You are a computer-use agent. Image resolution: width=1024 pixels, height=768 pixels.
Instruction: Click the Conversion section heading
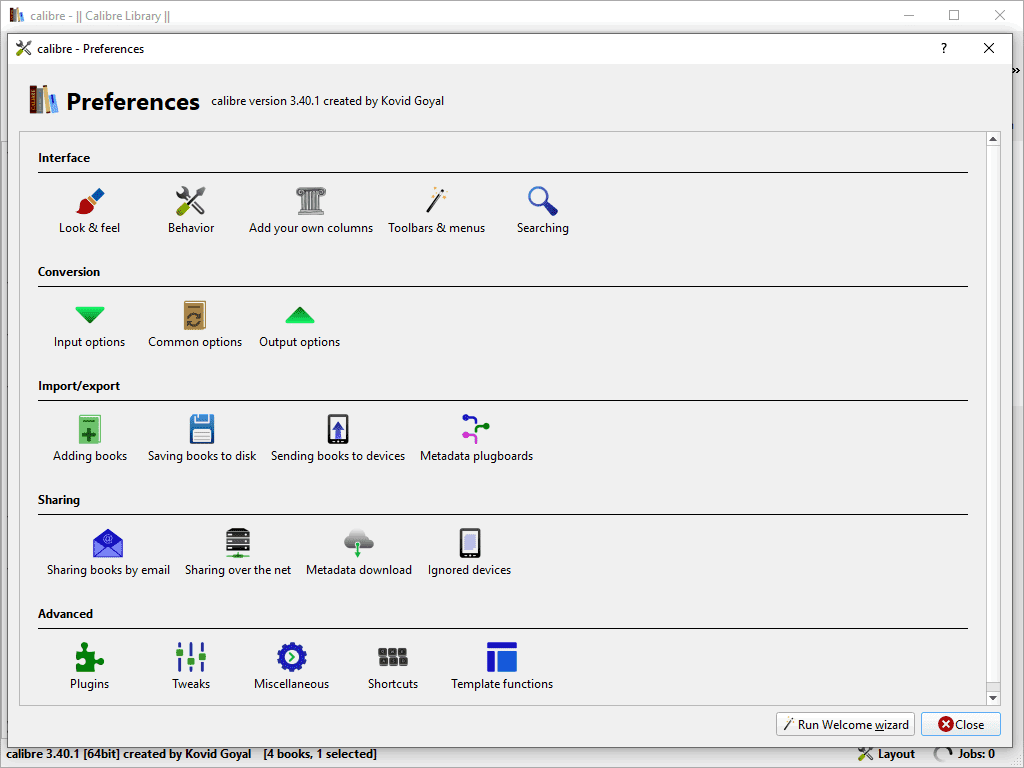pyautogui.click(x=69, y=272)
